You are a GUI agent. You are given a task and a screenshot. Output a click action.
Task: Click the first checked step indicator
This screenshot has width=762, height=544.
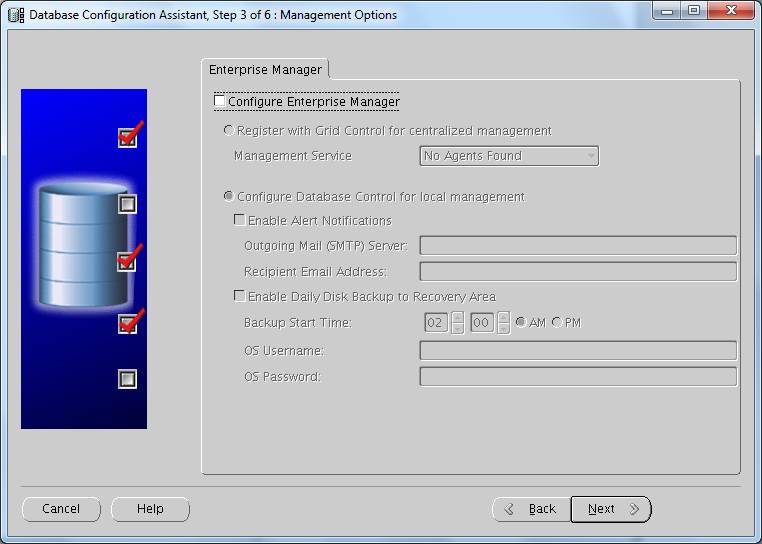127,138
